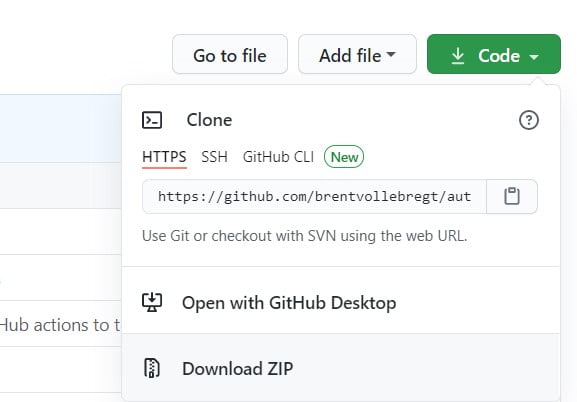Click the terminal icon beside Clone
The image size is (577, 402).
(x=152, y=120)
